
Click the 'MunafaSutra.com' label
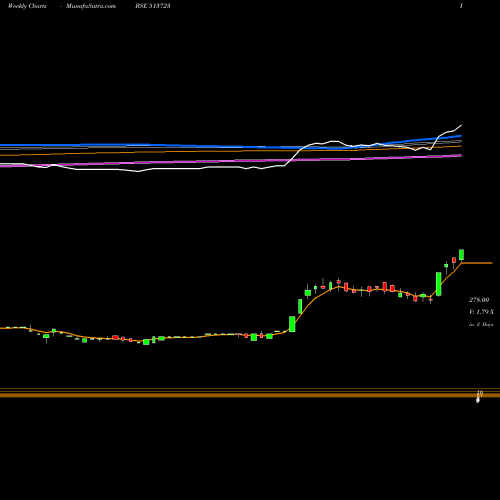click(91, 6)
